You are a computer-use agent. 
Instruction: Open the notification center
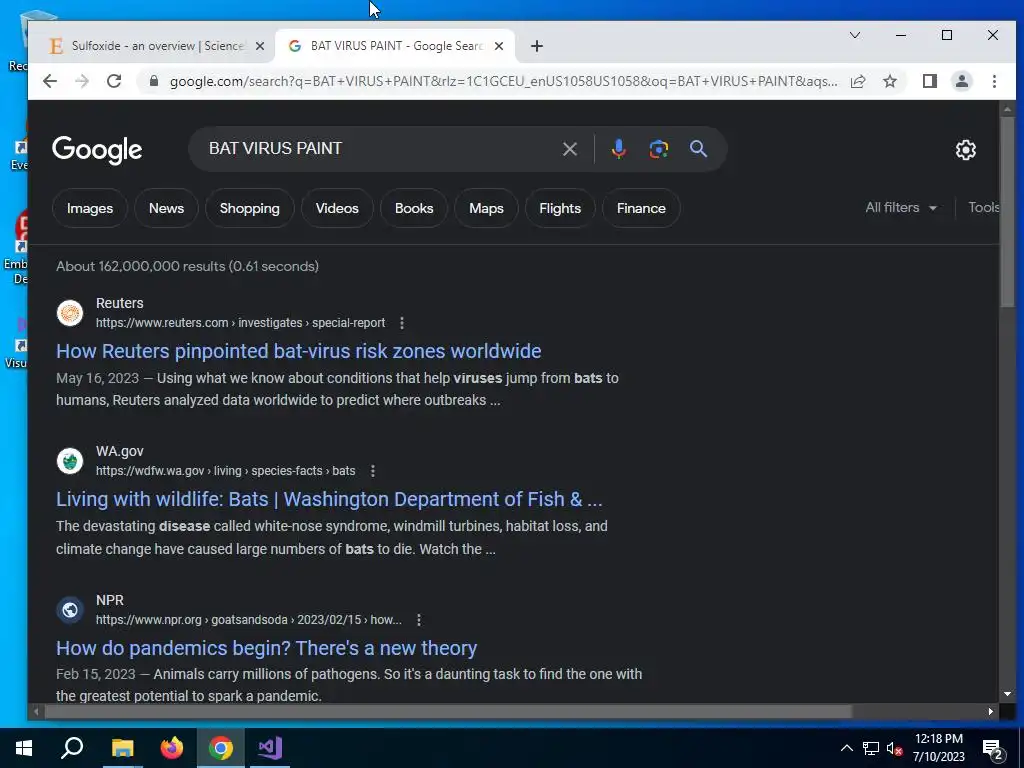tap(993, 750)
